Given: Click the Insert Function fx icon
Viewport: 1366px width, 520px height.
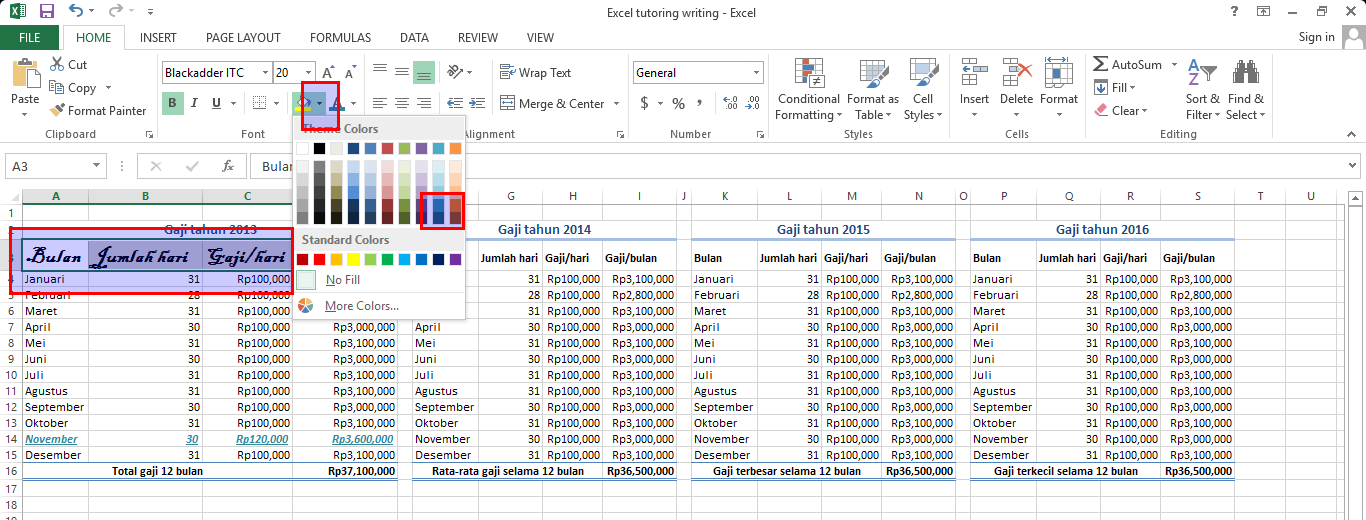Looking at the screenshot, I should (228, 166).
